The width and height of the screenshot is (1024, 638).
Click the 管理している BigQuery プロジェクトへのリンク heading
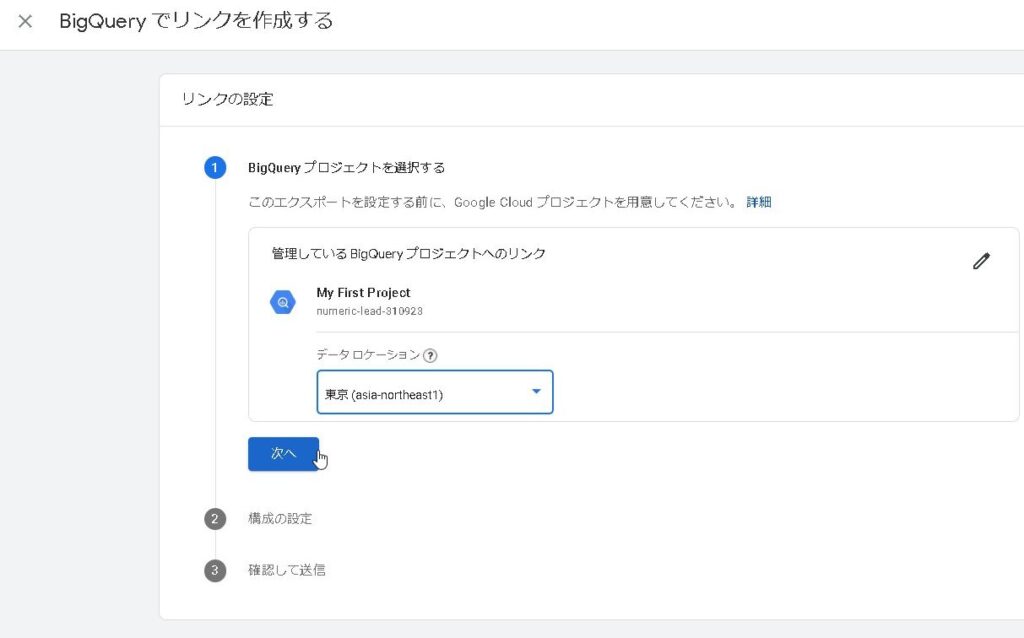(x=409, y=254)
